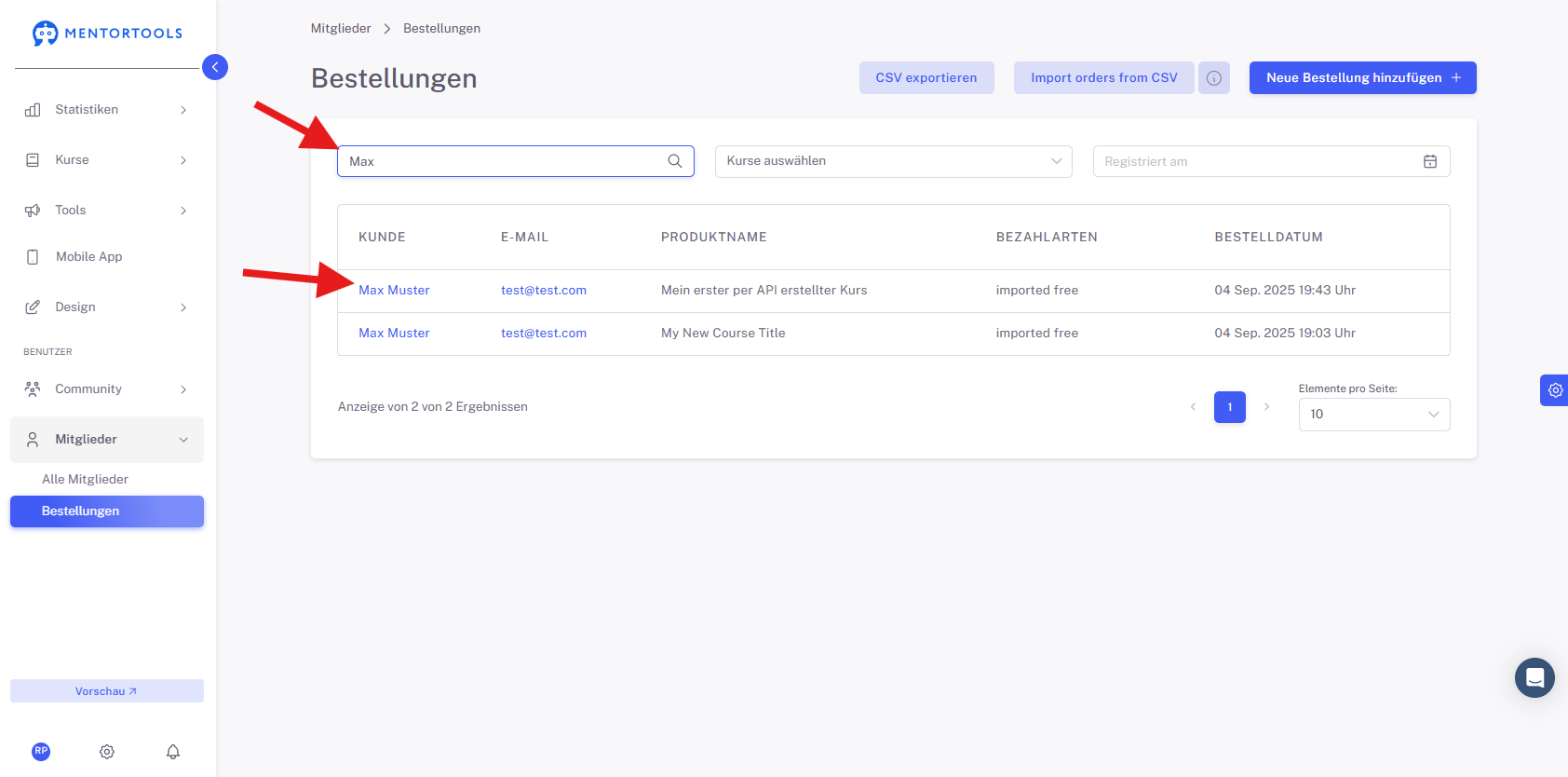Click the Statistiken bar chart icon

33,110
